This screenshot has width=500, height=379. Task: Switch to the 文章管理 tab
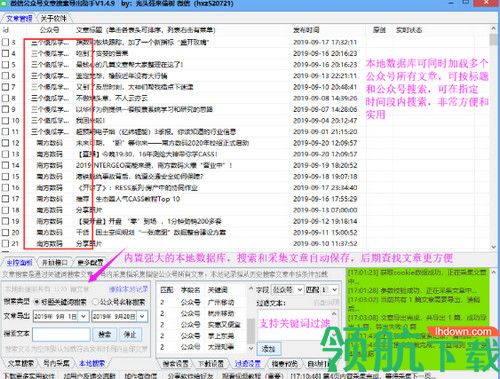pos(19,18)
